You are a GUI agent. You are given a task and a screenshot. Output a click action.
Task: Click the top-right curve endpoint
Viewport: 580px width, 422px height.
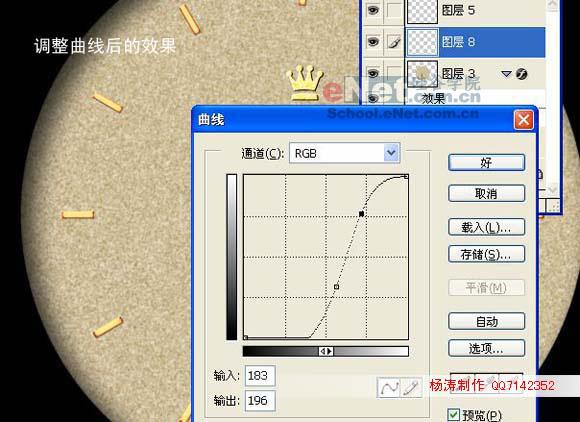click(406, 177)
